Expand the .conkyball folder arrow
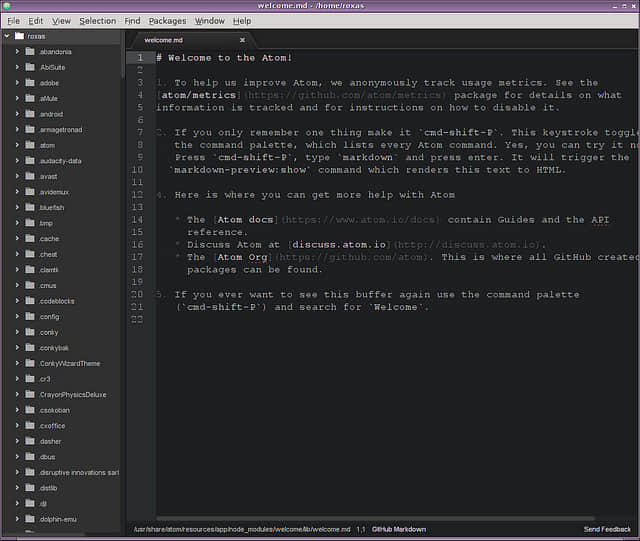 (17, 347)
